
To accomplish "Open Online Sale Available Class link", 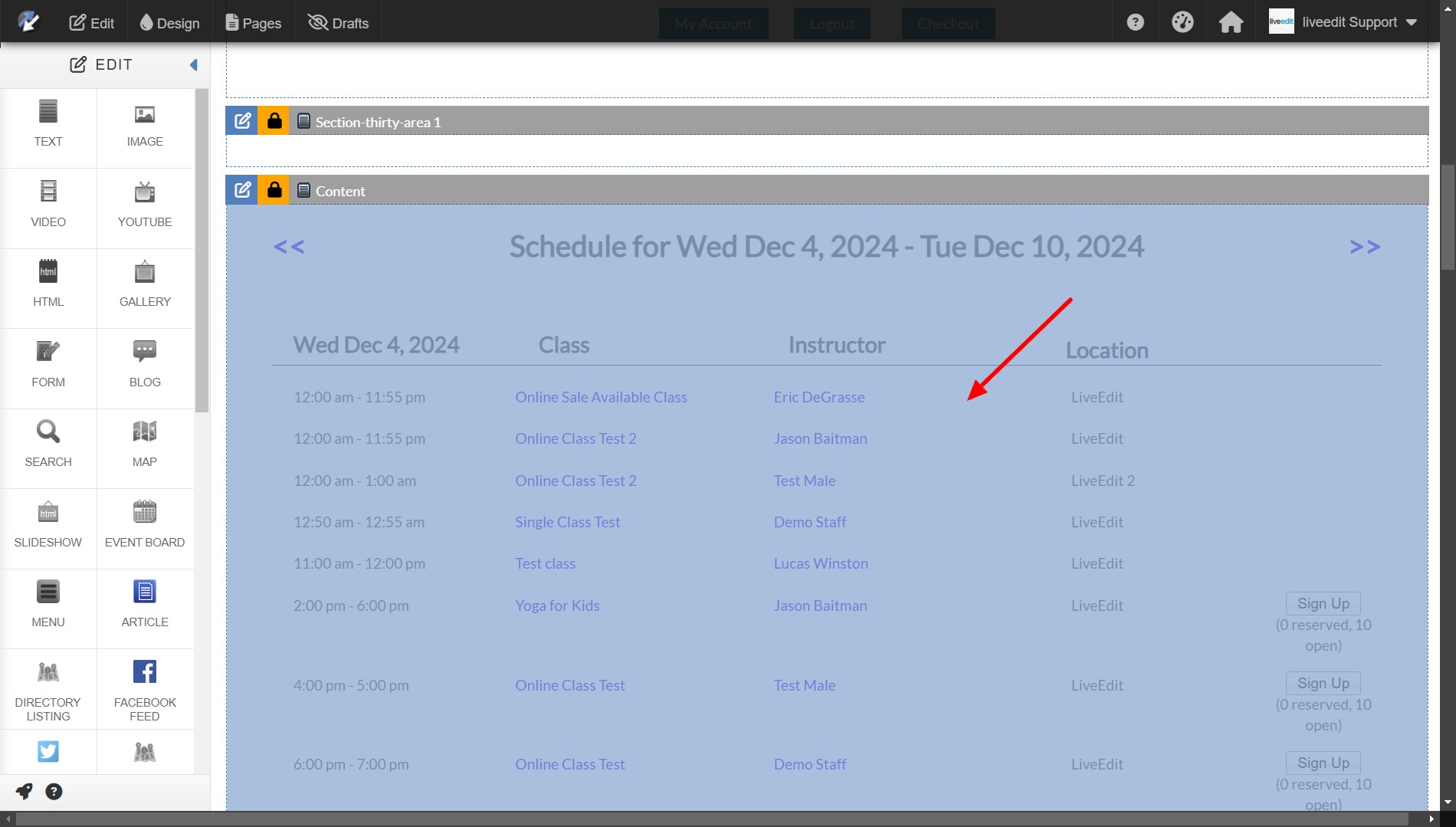I will (x=601, y=397).
